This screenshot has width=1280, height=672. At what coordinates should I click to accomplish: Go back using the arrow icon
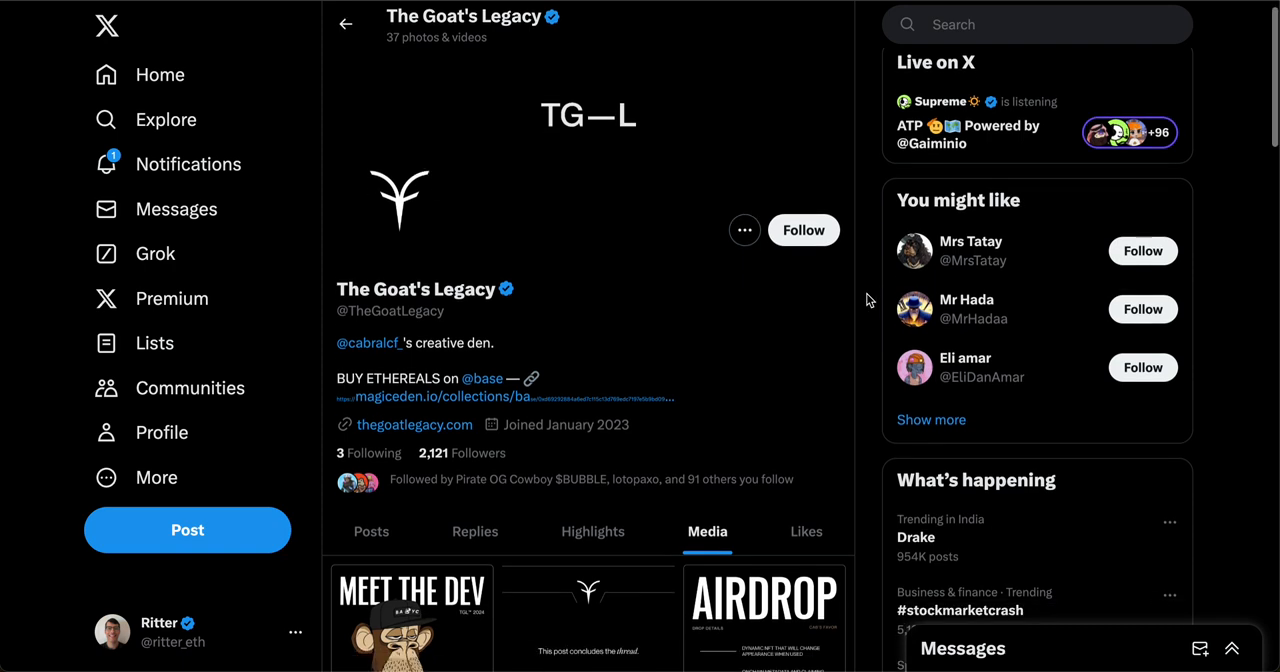click(346, 24)
